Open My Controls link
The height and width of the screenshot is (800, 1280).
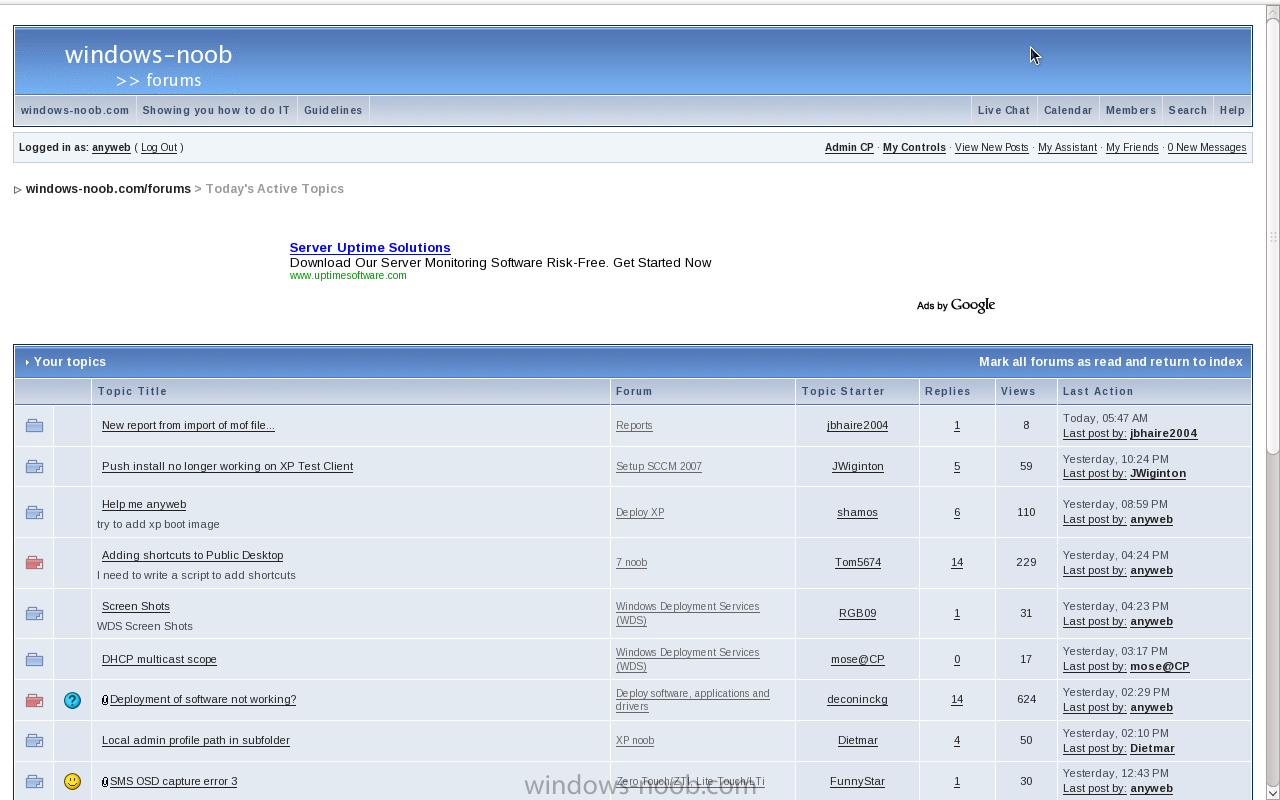[x=914, y=148]
